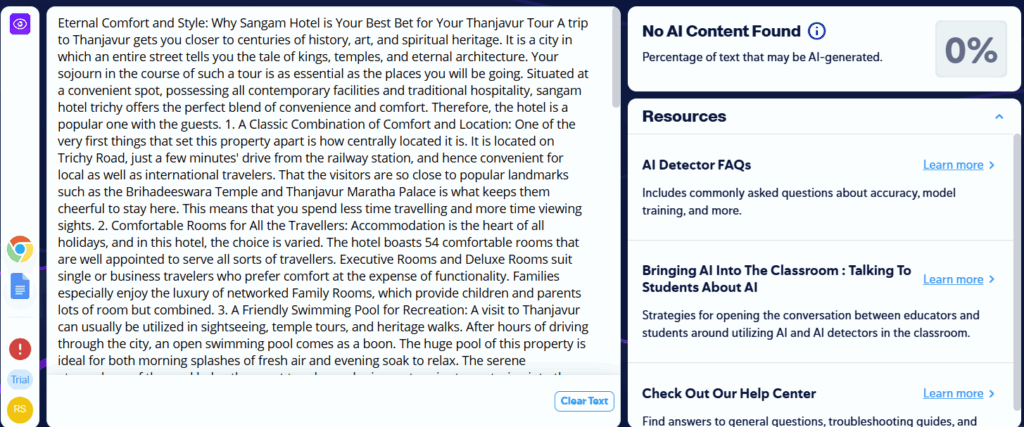This screenshot has width=1024, height=427.
Task: Click the arrow beside Check Out Our Help Center
Action: (x=992, y=394)
